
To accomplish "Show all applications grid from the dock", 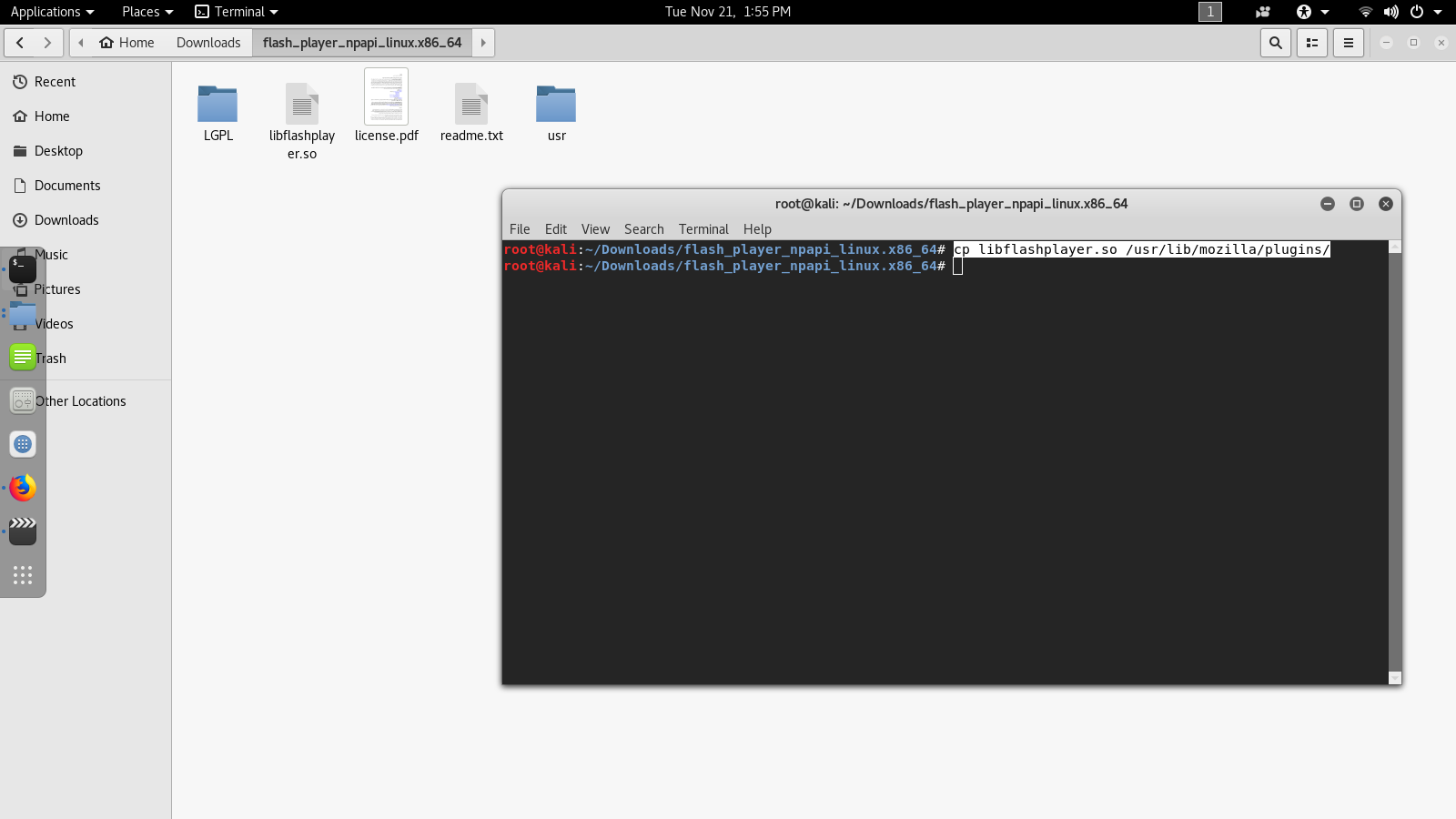I will coord(23,575).
